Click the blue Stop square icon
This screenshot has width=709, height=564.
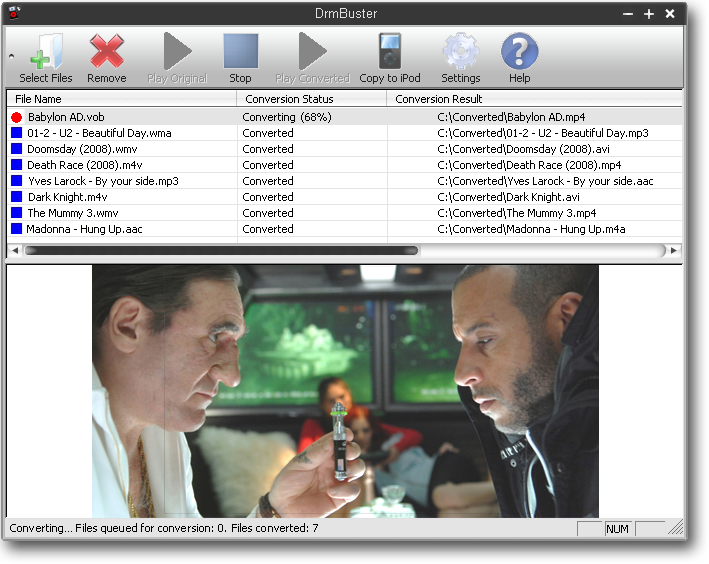click(x=241, y=51)
